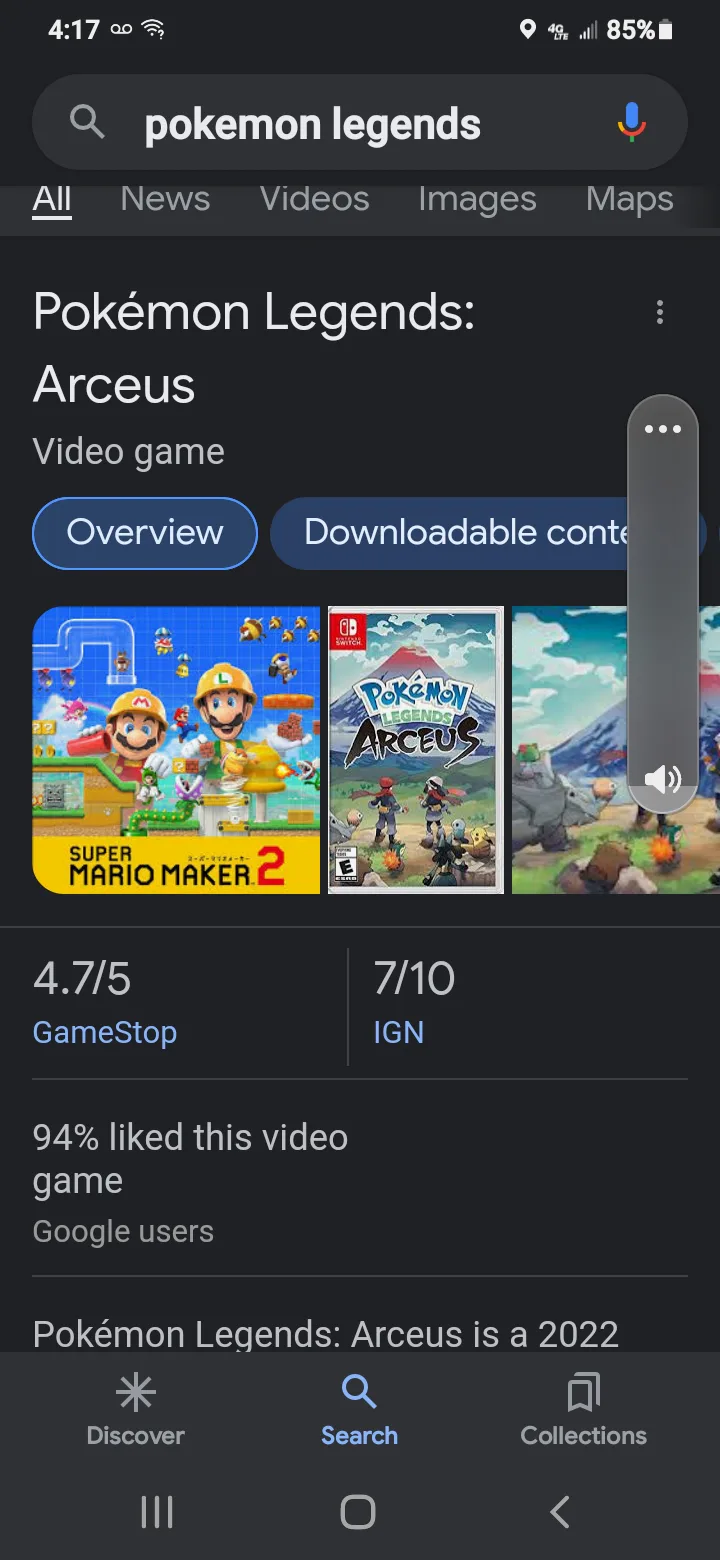This screenshot has height=1560, width=720.
Task: Switch to the News results tab
Action: click(165, 199)
